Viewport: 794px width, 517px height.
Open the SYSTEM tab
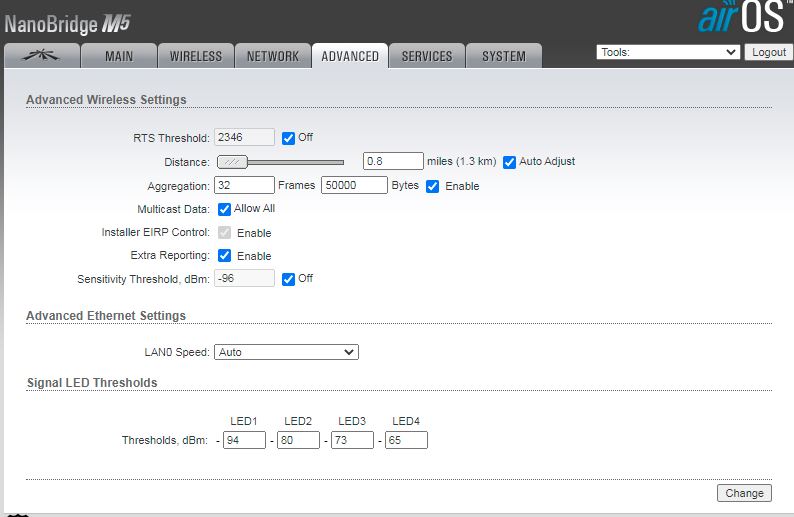[x=504, y=56]
